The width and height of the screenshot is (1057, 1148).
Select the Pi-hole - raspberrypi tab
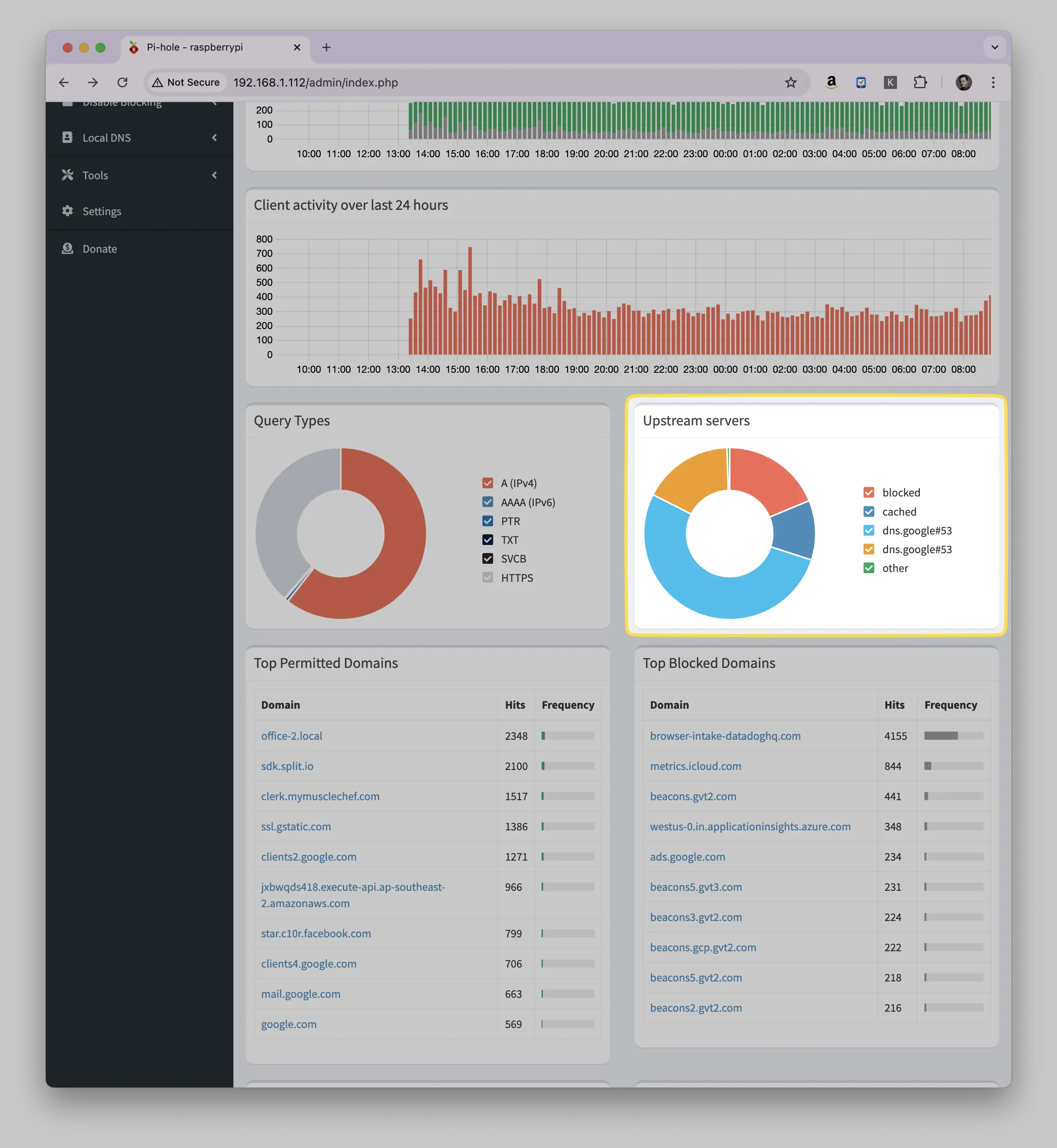[x=215, y=48]
